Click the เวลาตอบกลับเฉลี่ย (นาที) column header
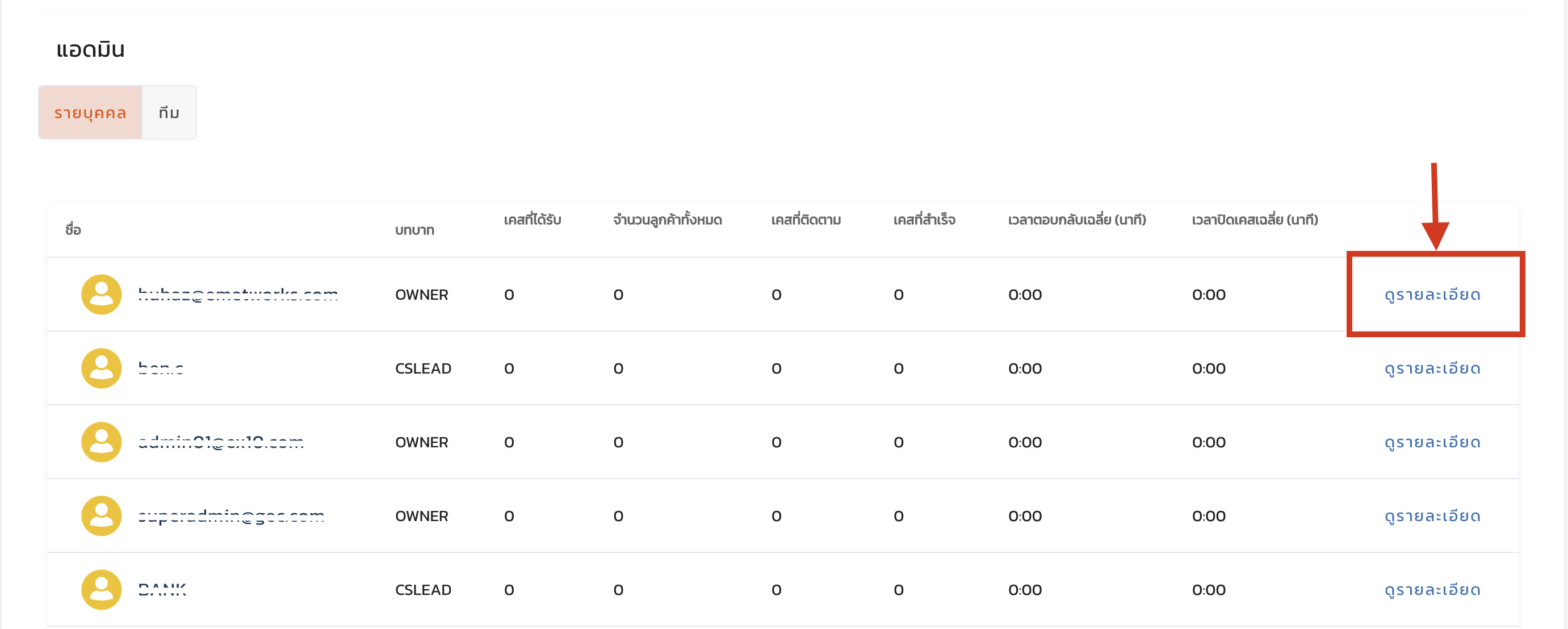 (x=1076, y=219)
